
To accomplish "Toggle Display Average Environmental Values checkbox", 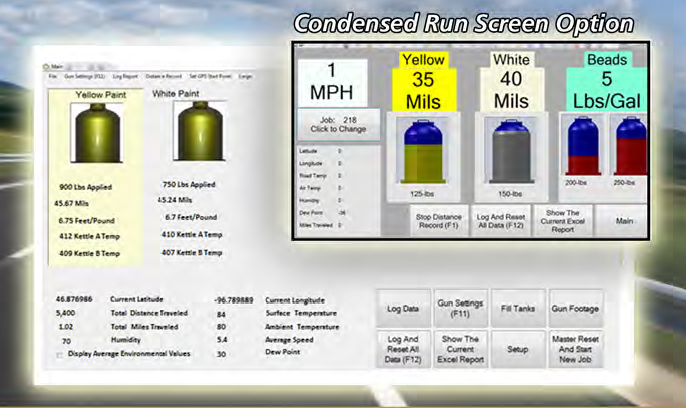I will click(60, 355).
